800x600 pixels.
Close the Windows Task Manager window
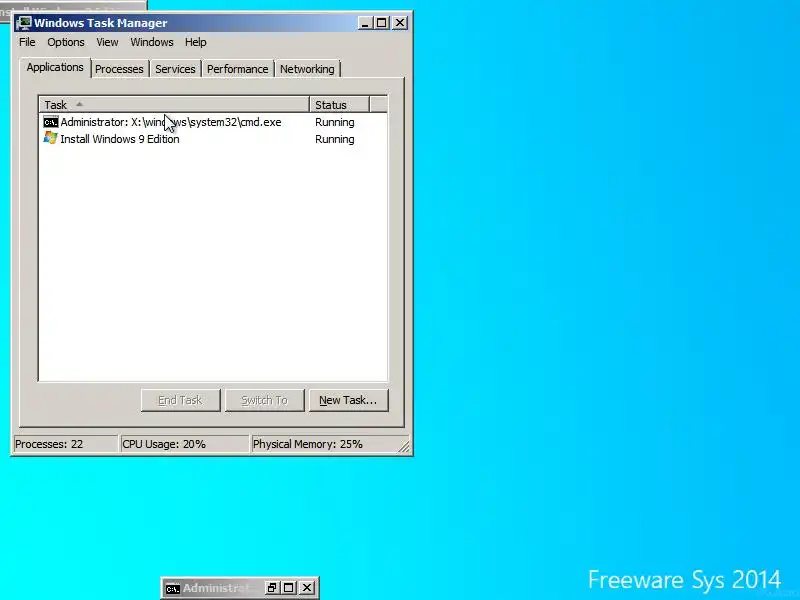point(400,23)
